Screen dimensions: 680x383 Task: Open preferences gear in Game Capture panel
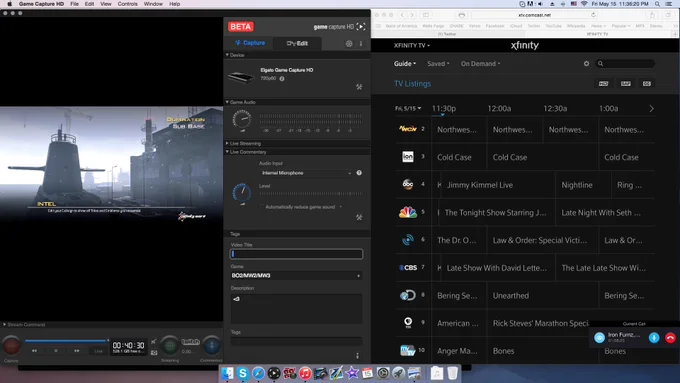[x=349, y=43]
